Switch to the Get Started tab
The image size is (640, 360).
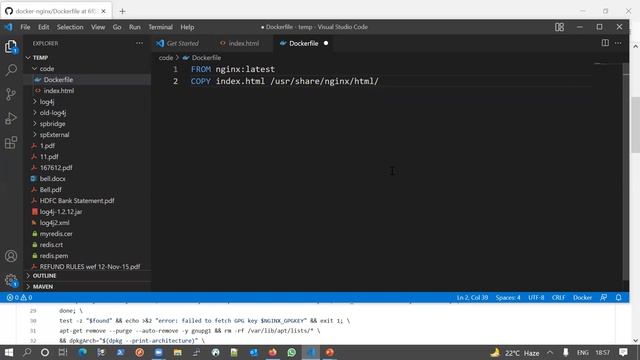click(182, 43)
